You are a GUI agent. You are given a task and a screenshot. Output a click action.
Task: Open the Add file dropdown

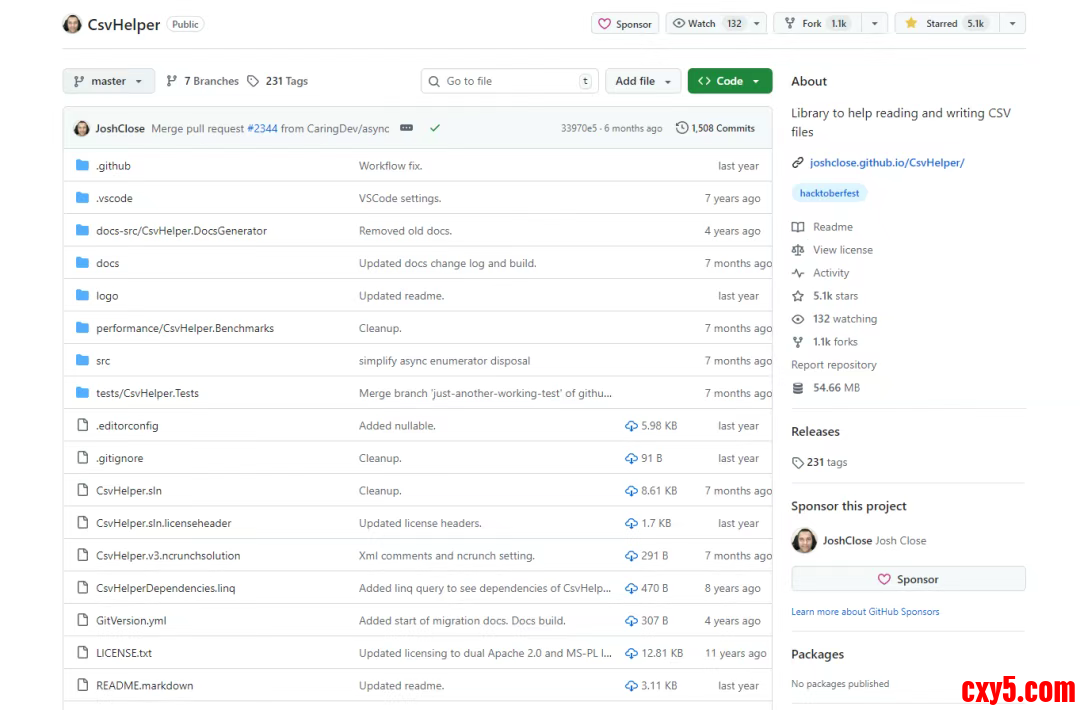pos(643,81)
